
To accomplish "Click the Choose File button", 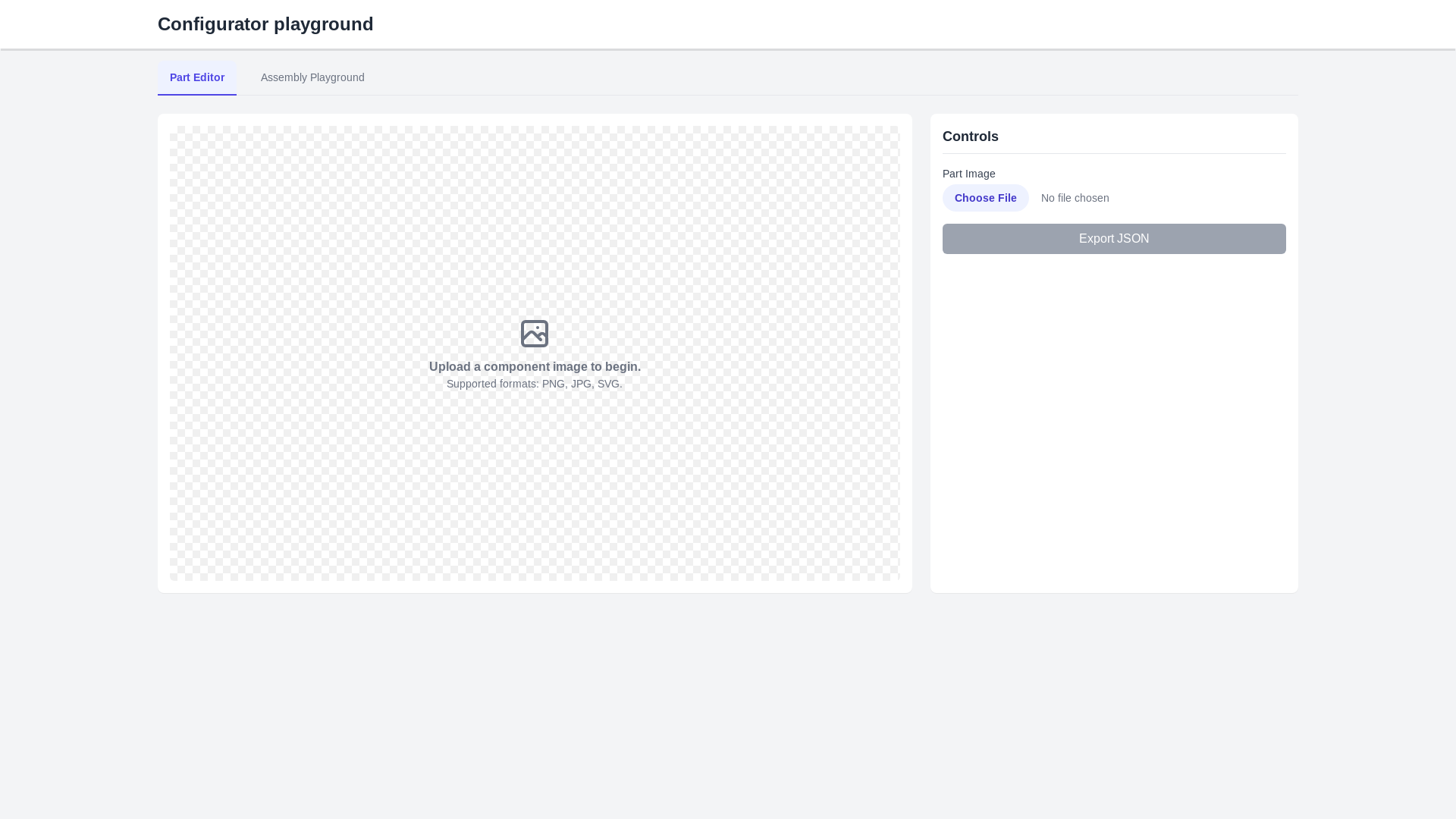I will click(985, 198).
